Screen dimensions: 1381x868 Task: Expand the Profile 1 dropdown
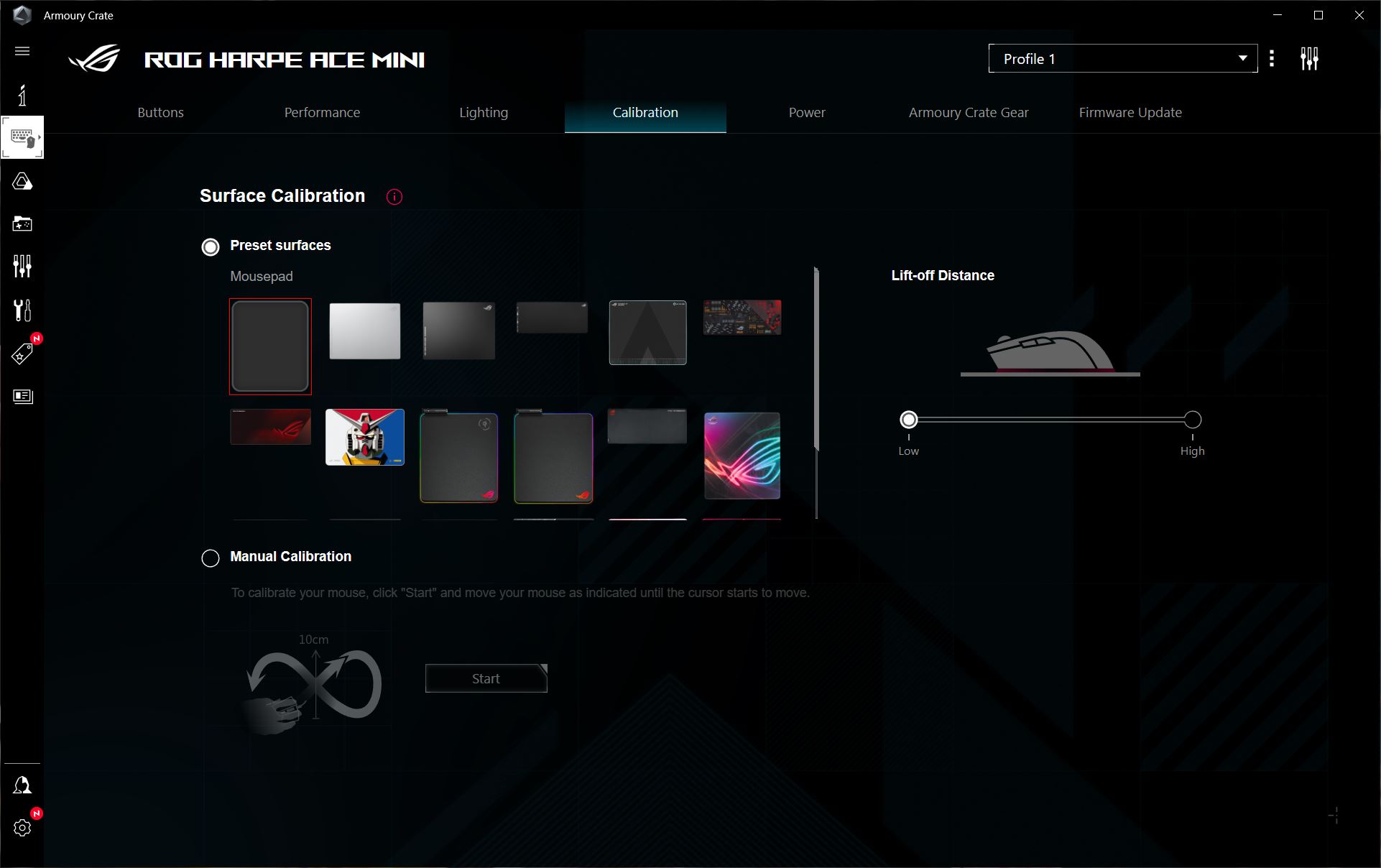tap(1123, 58)
